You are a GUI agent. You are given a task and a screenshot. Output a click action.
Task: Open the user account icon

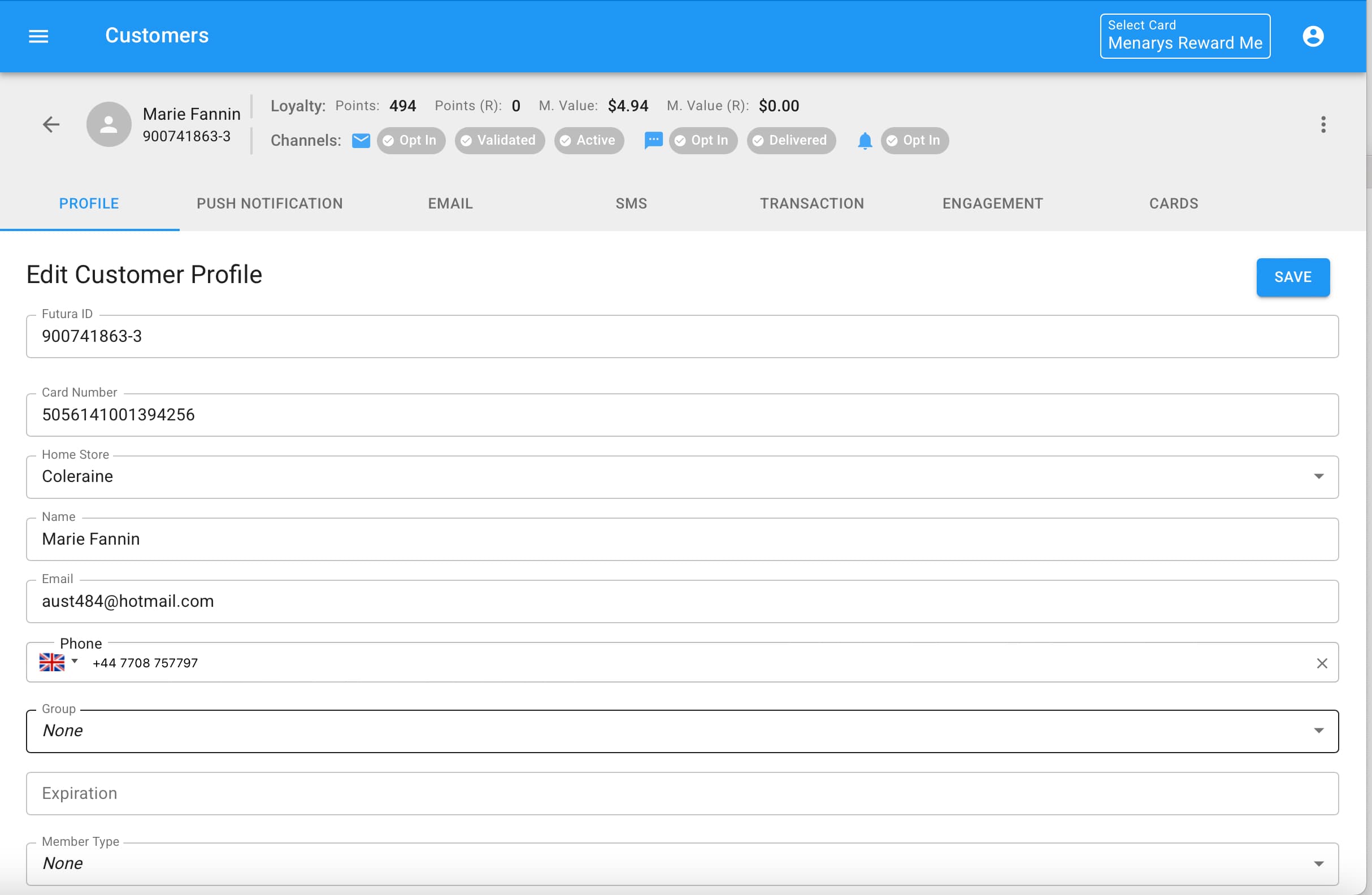pyautogui.click(x=1313, y=36)
